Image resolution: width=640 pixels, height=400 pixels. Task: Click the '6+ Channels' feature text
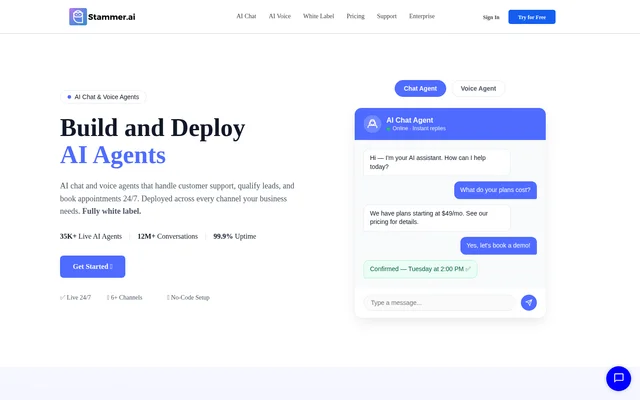click(x=124, y=298)
